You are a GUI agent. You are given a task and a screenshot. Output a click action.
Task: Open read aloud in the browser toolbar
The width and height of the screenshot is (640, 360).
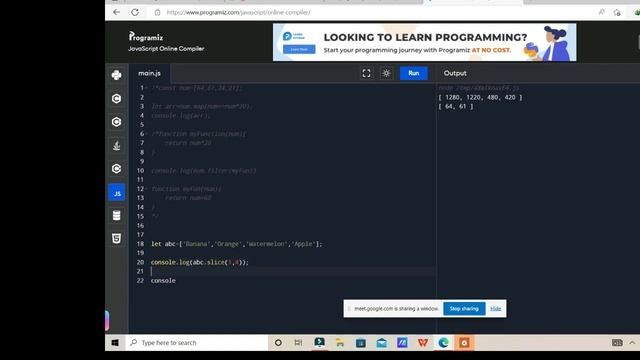pyautogui.click(x=602, y=12)
